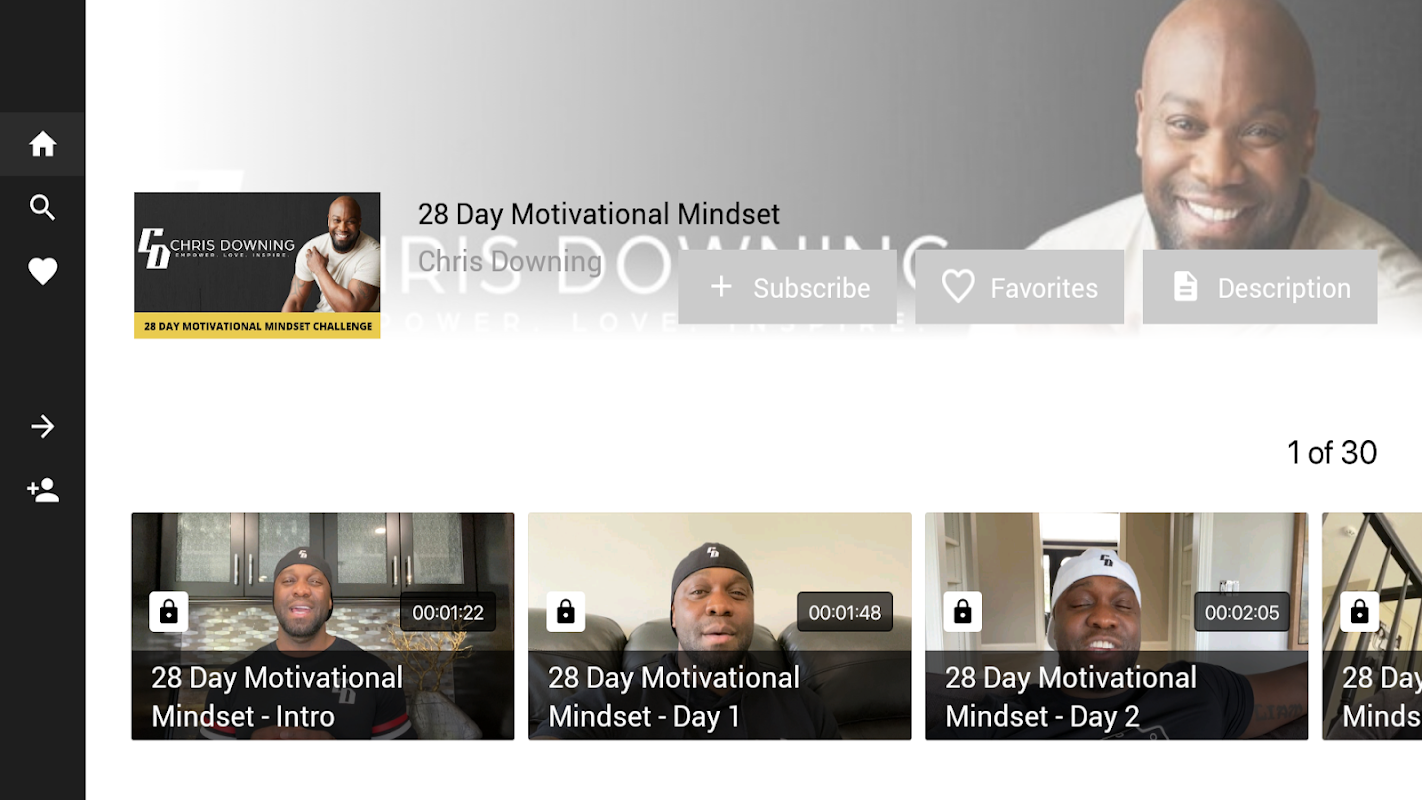The width and height of the screenshot is (1422, 800).
Task: Go to Home in the sidebar
Action: point(42,144)
